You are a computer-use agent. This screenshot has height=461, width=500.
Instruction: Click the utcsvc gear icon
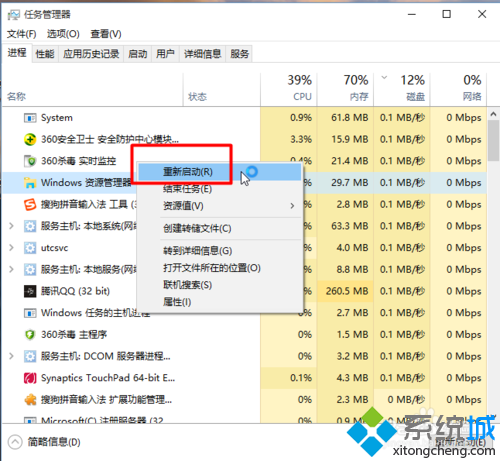tap(30, 248)
